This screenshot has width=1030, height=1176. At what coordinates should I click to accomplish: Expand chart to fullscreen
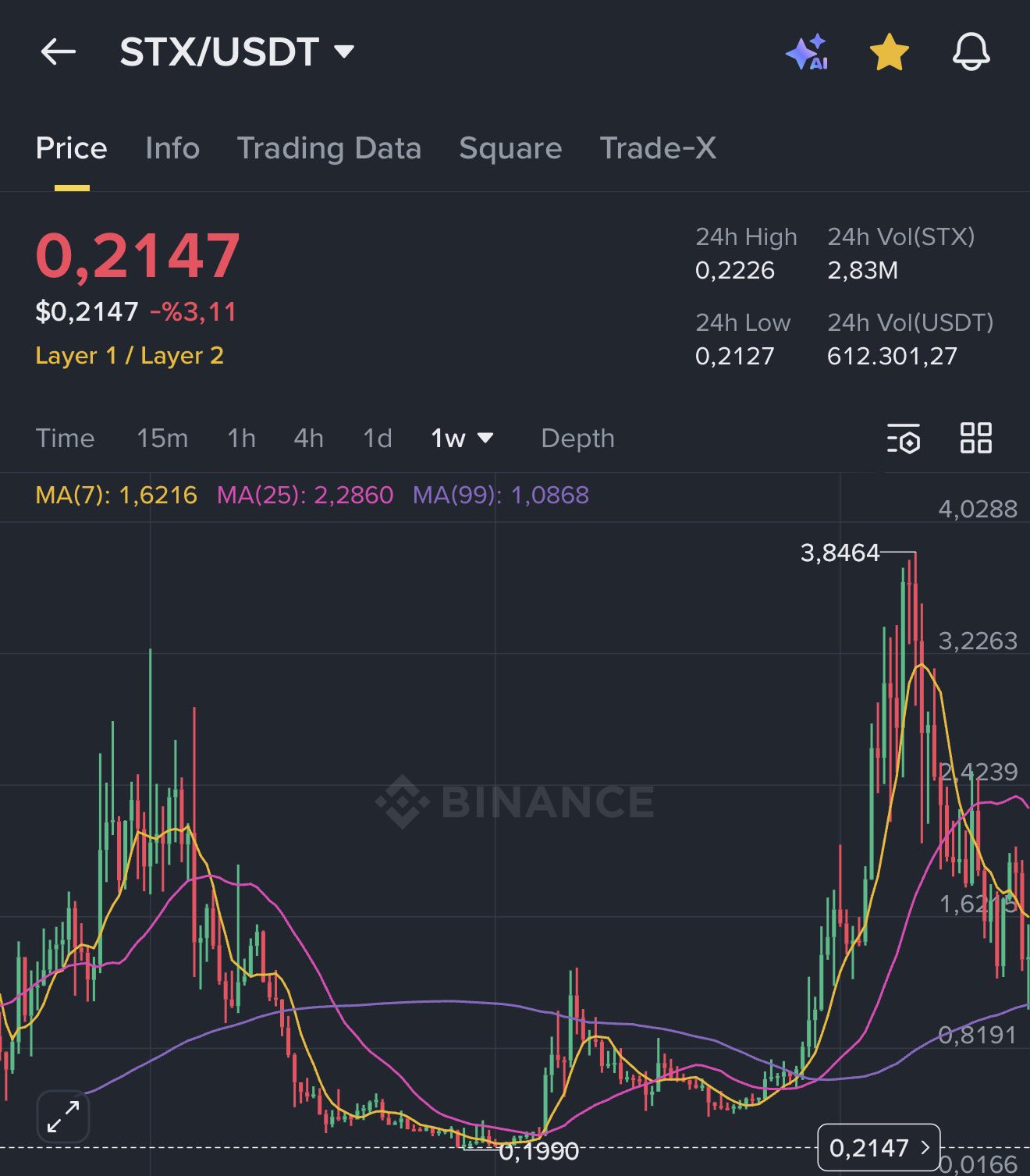point(63,1117)
